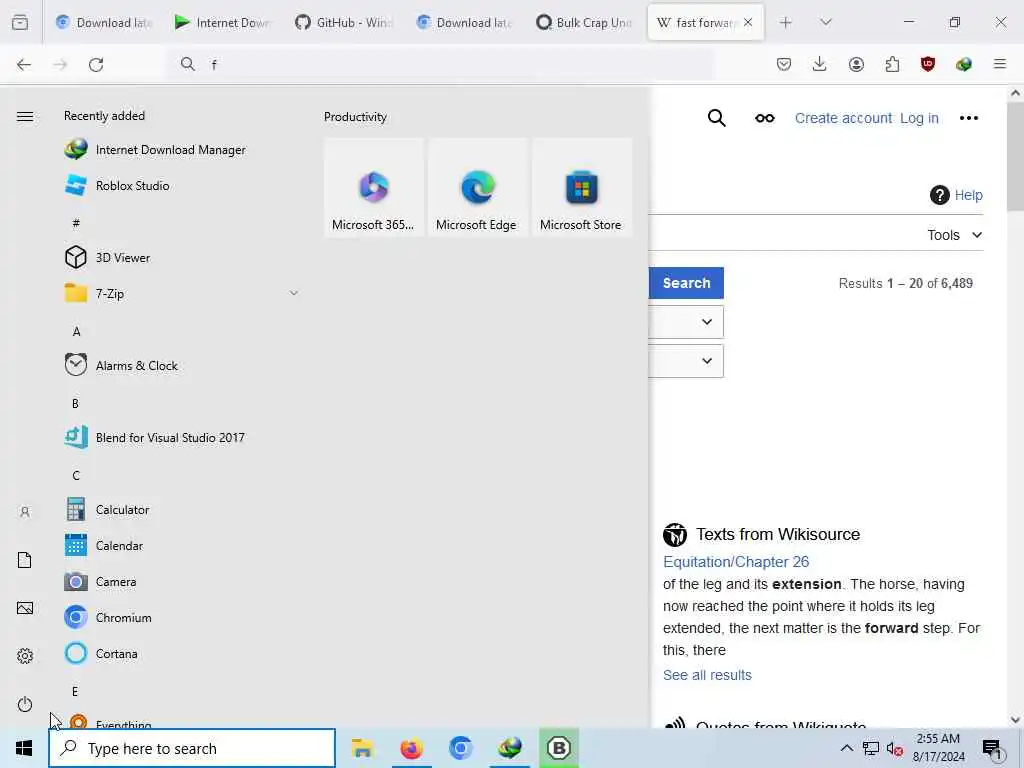Open Bulk Crap Uninstaller taskbar icon
This screenshot has height=768, width=1024.
click(x=558, y=748)
